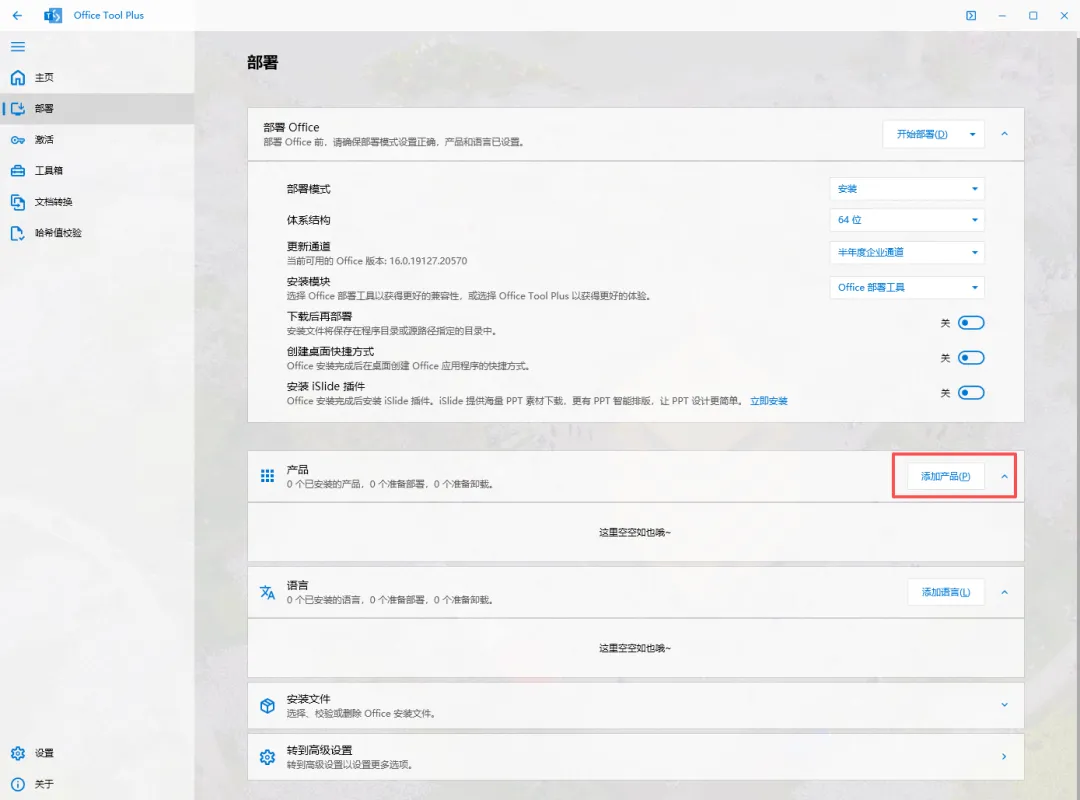Click the 产品 grid icon

[x=267, y=476]
